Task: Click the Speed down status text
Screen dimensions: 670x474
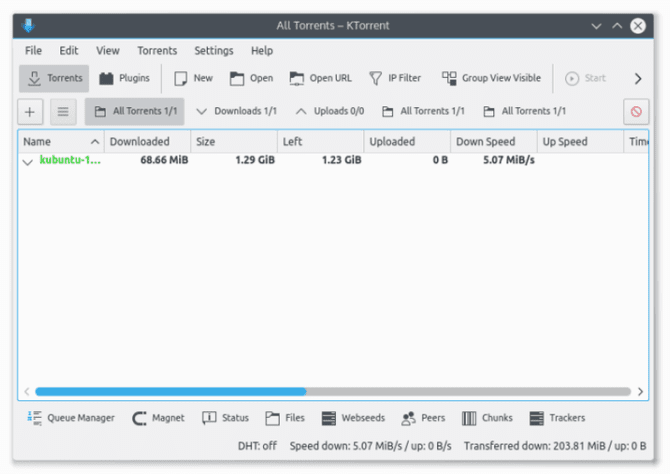Action: (370, 446)
